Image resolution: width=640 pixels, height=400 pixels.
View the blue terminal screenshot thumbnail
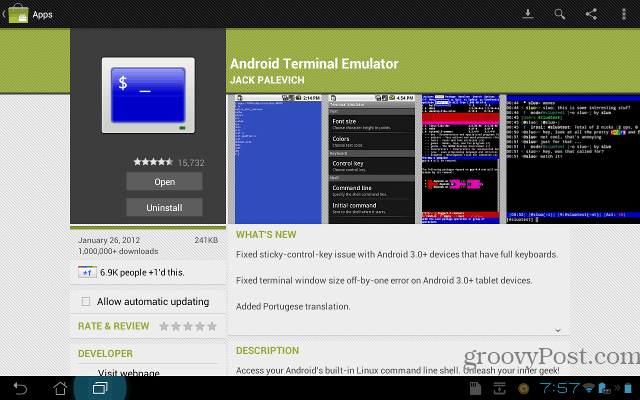tap(278, 159)
